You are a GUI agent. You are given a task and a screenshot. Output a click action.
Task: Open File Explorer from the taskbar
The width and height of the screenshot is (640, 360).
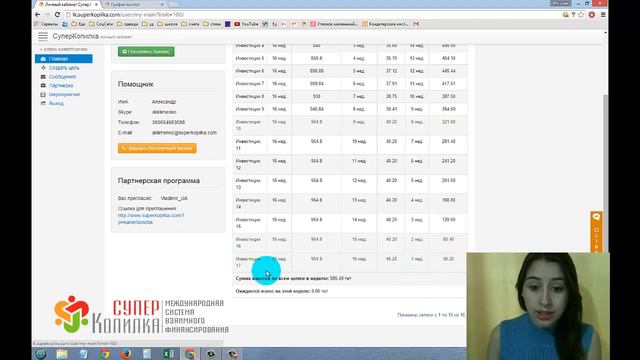(x=62, y=354)
